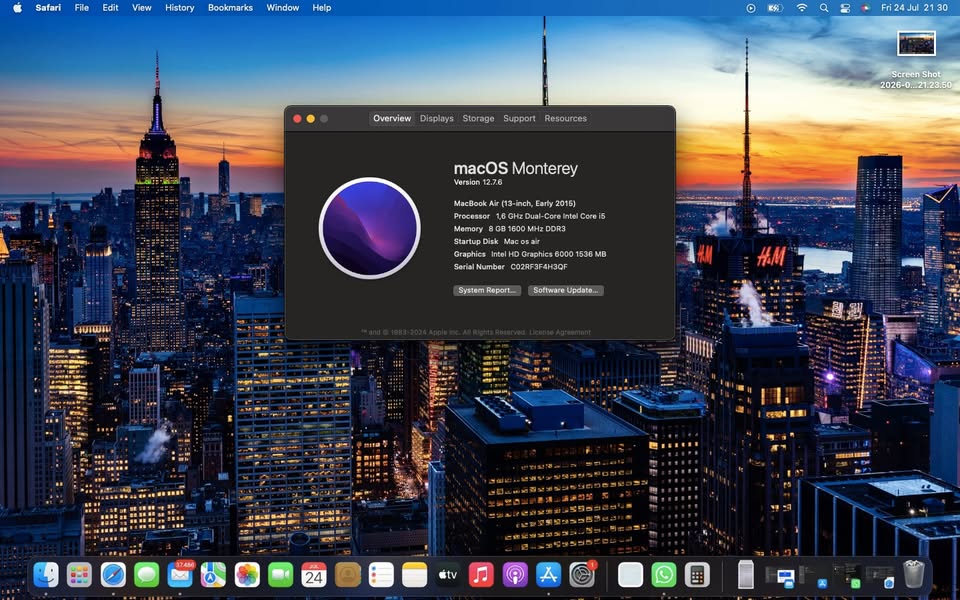Click the macOS Monterey logo image

(x=370, y=228)
